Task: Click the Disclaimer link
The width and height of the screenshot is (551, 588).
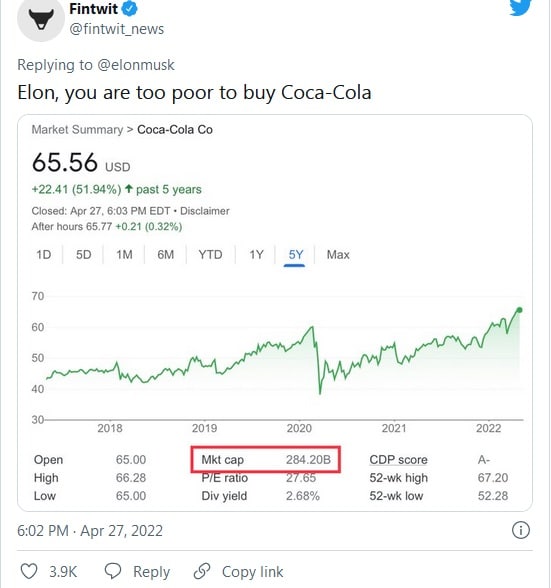Action: coord(205,211)
